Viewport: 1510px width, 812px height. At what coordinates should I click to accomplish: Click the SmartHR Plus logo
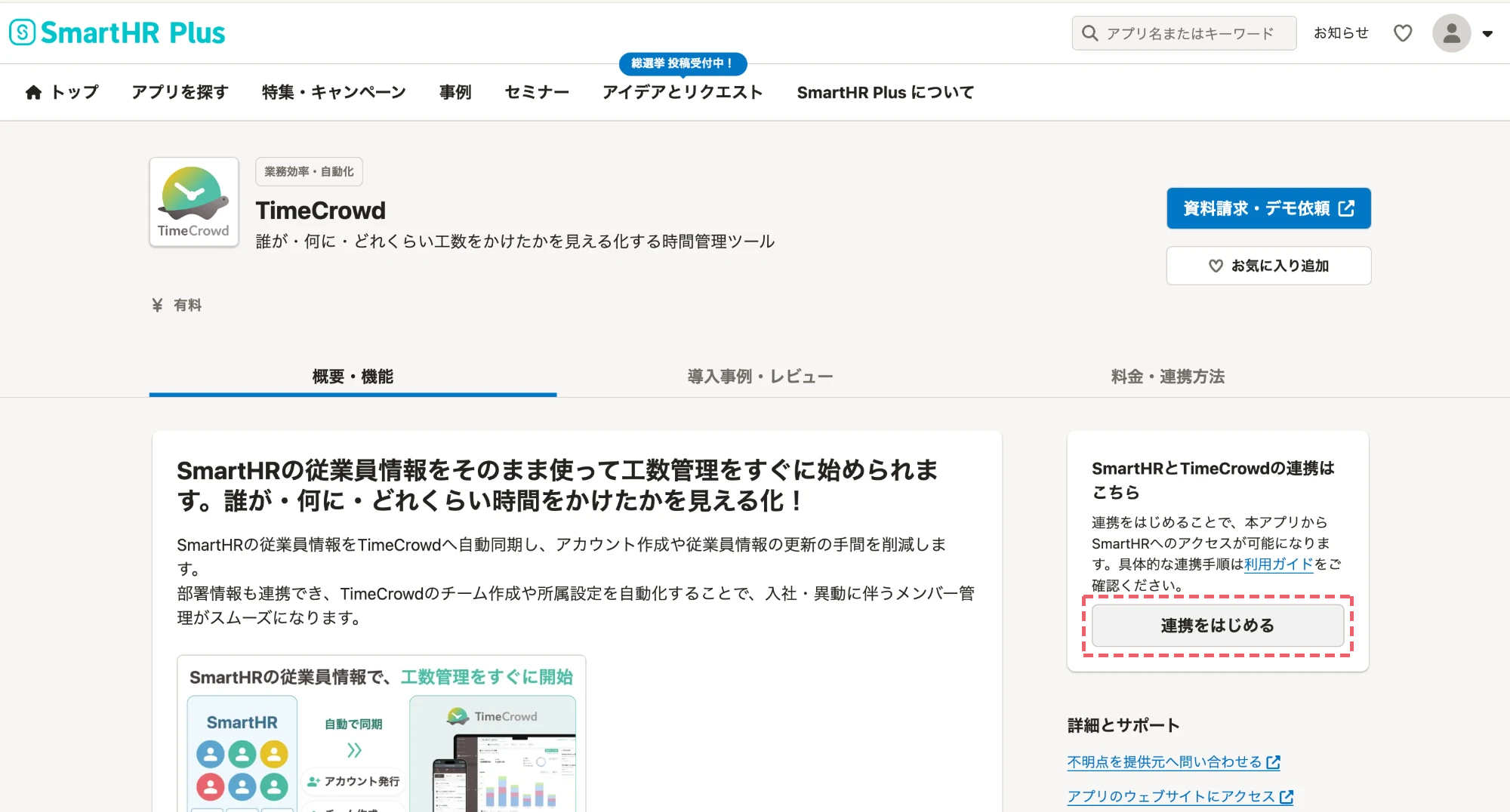click(117, 32)
